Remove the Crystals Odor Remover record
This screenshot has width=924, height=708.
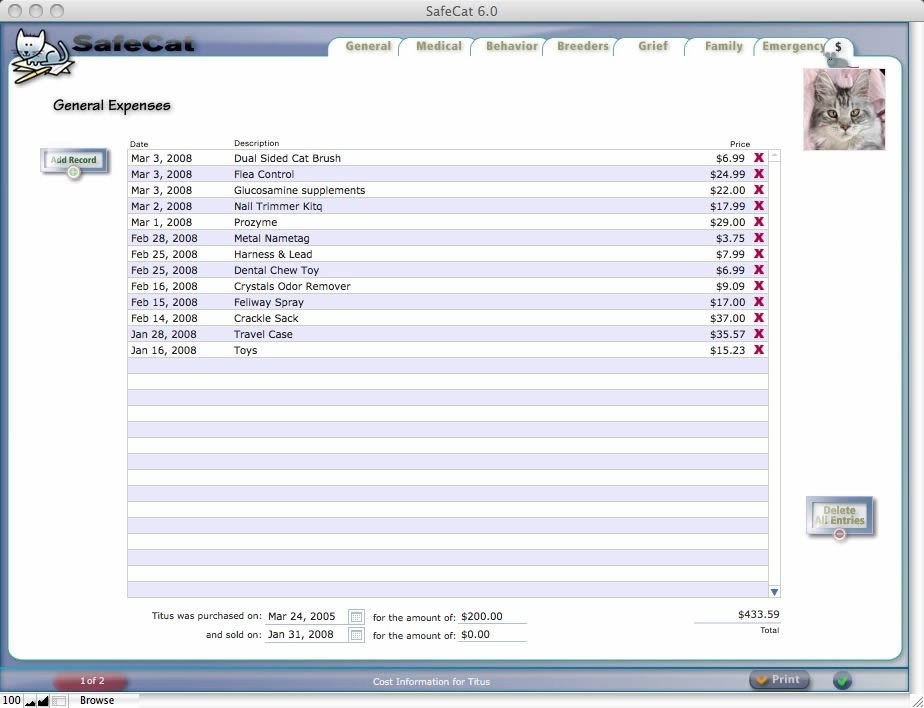[x=759, y=285]
